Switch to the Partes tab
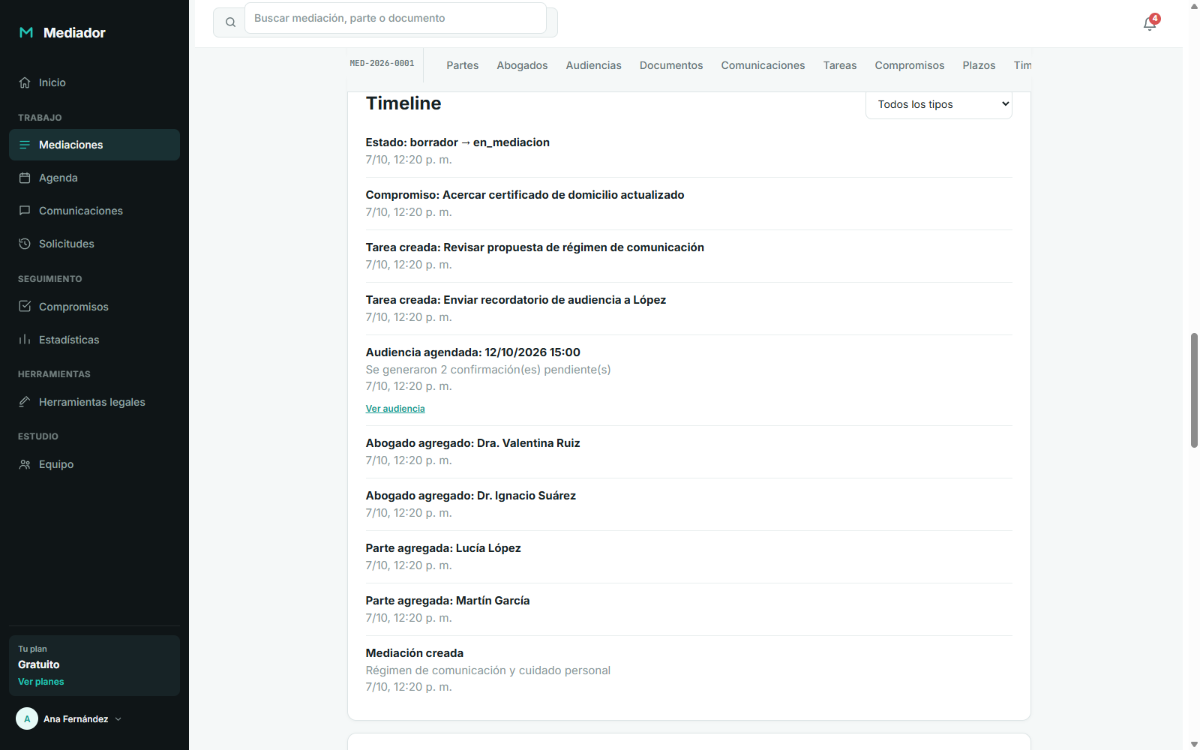This screenshot has height=750, width=1200. [x=462, y=65]
